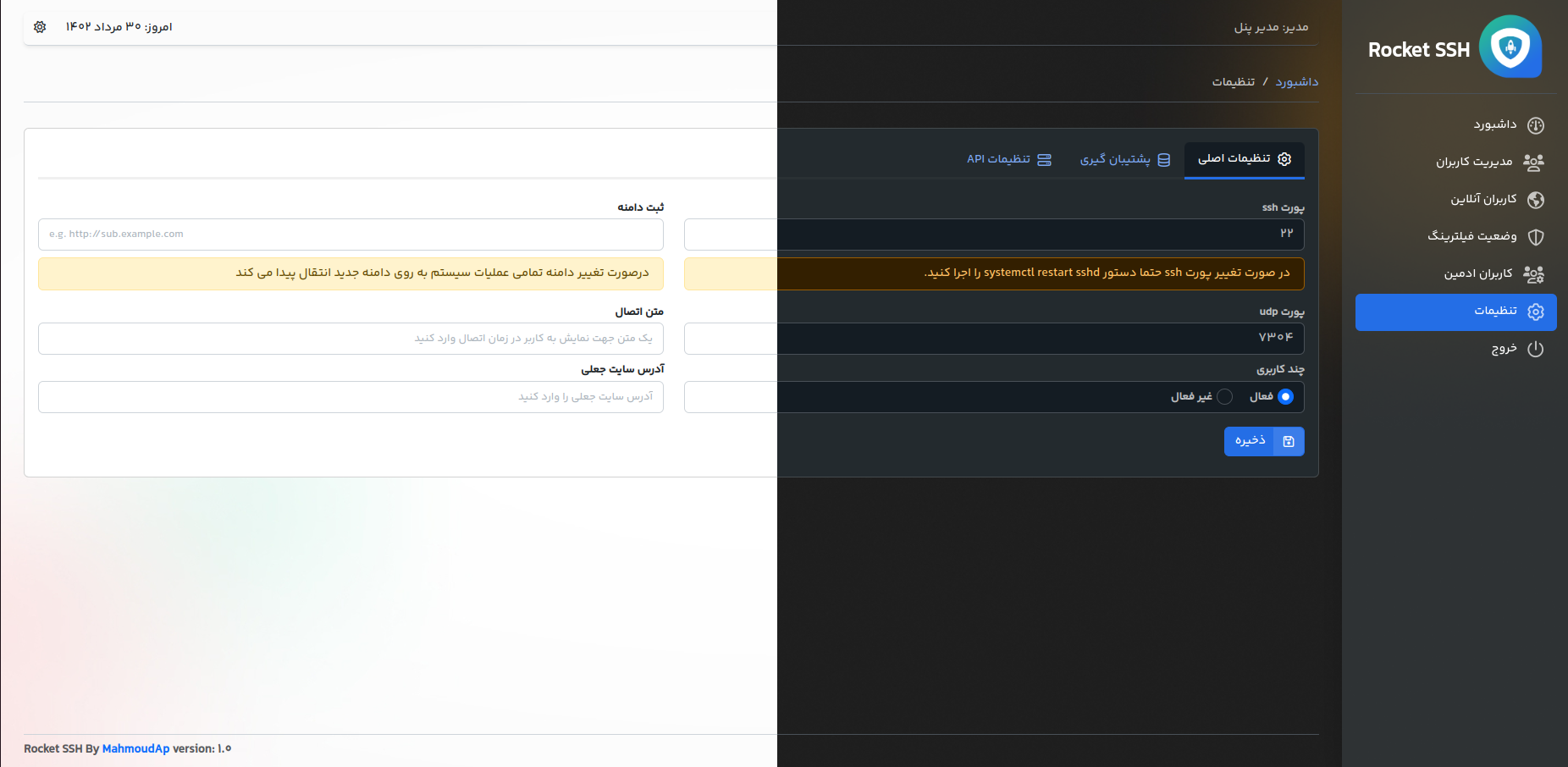Screen dimensions: 1568x767
Task: Open کاربران آنلاین in the sidebar
Action: click(1455, 199)
